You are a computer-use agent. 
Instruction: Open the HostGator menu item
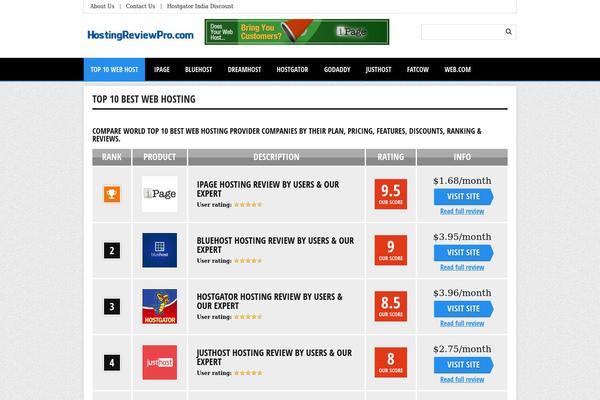[x=292, y=69]
